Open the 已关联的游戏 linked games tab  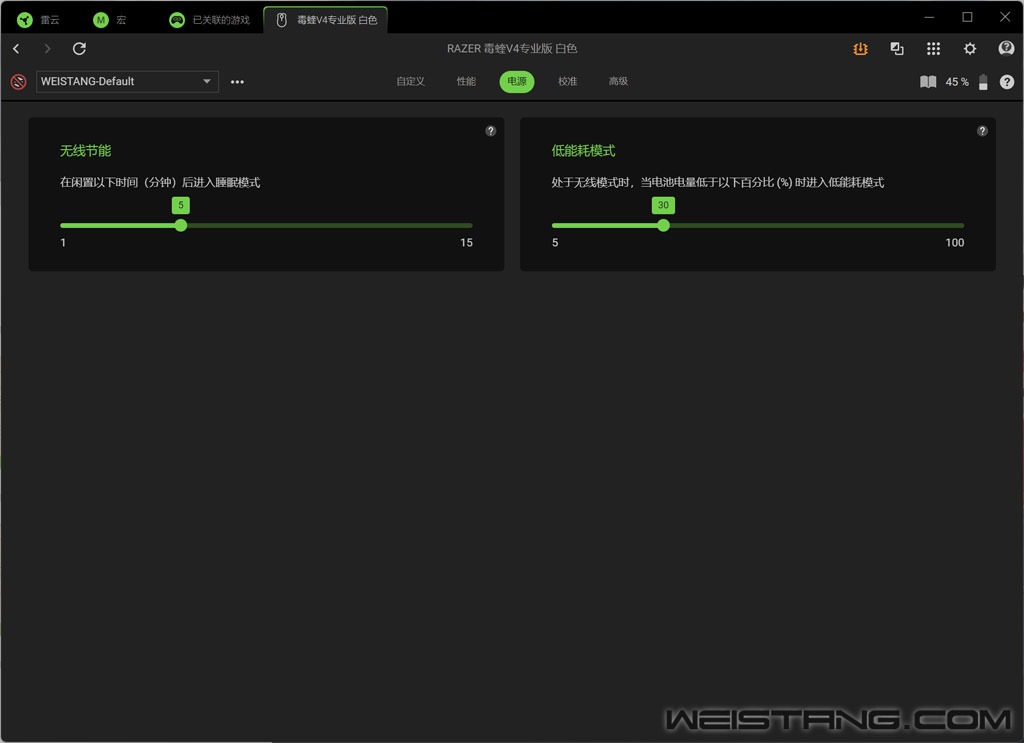(210, 20)
